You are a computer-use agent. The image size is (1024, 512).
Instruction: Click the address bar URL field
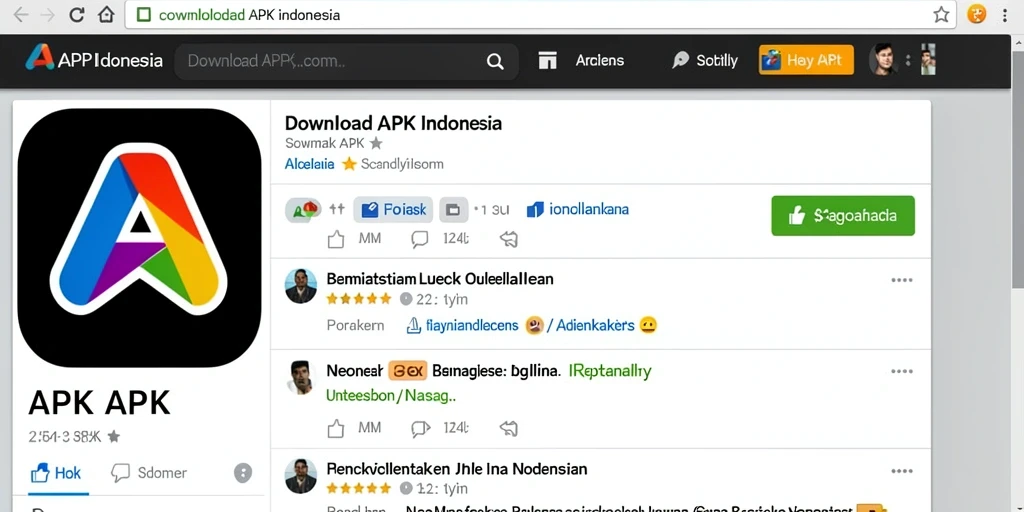pos(541,14)
